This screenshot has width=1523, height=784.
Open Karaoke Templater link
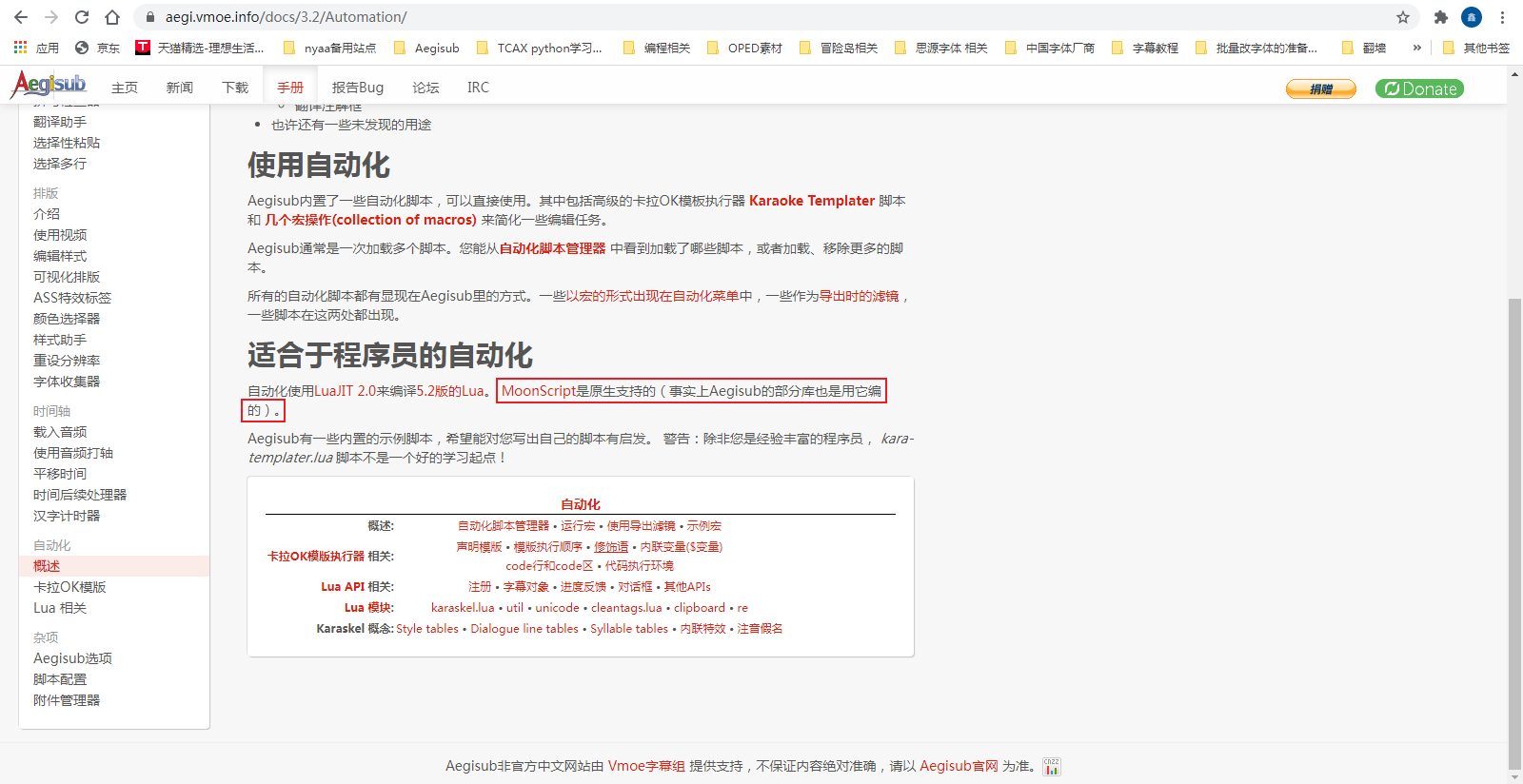[x=812, y=201]
